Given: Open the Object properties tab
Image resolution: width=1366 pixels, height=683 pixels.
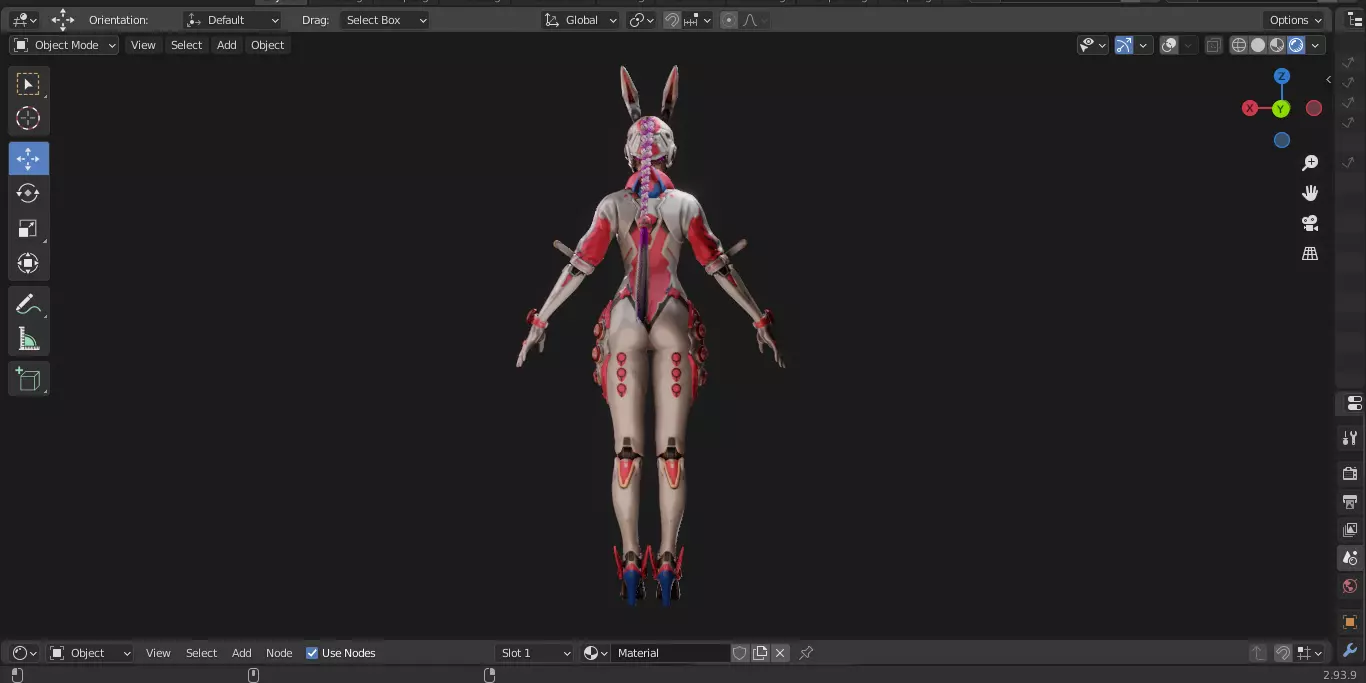Looking at the screenshot, I should (x=1350, y=622).
